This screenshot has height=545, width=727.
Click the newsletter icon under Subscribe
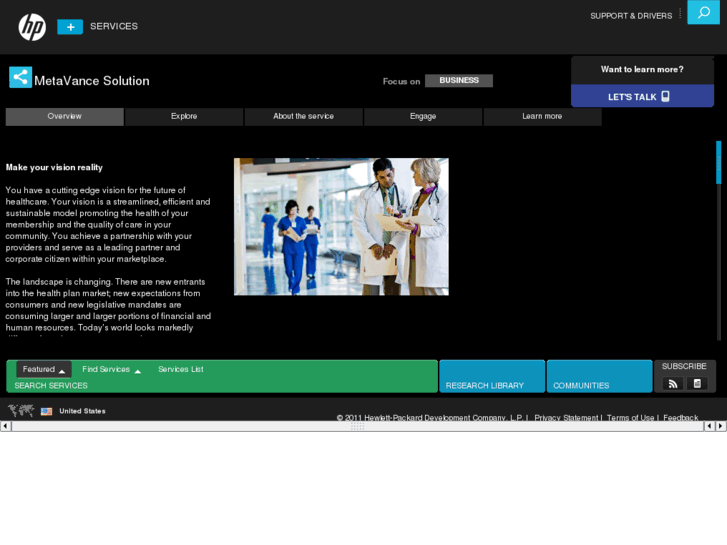tap(697, 384)
